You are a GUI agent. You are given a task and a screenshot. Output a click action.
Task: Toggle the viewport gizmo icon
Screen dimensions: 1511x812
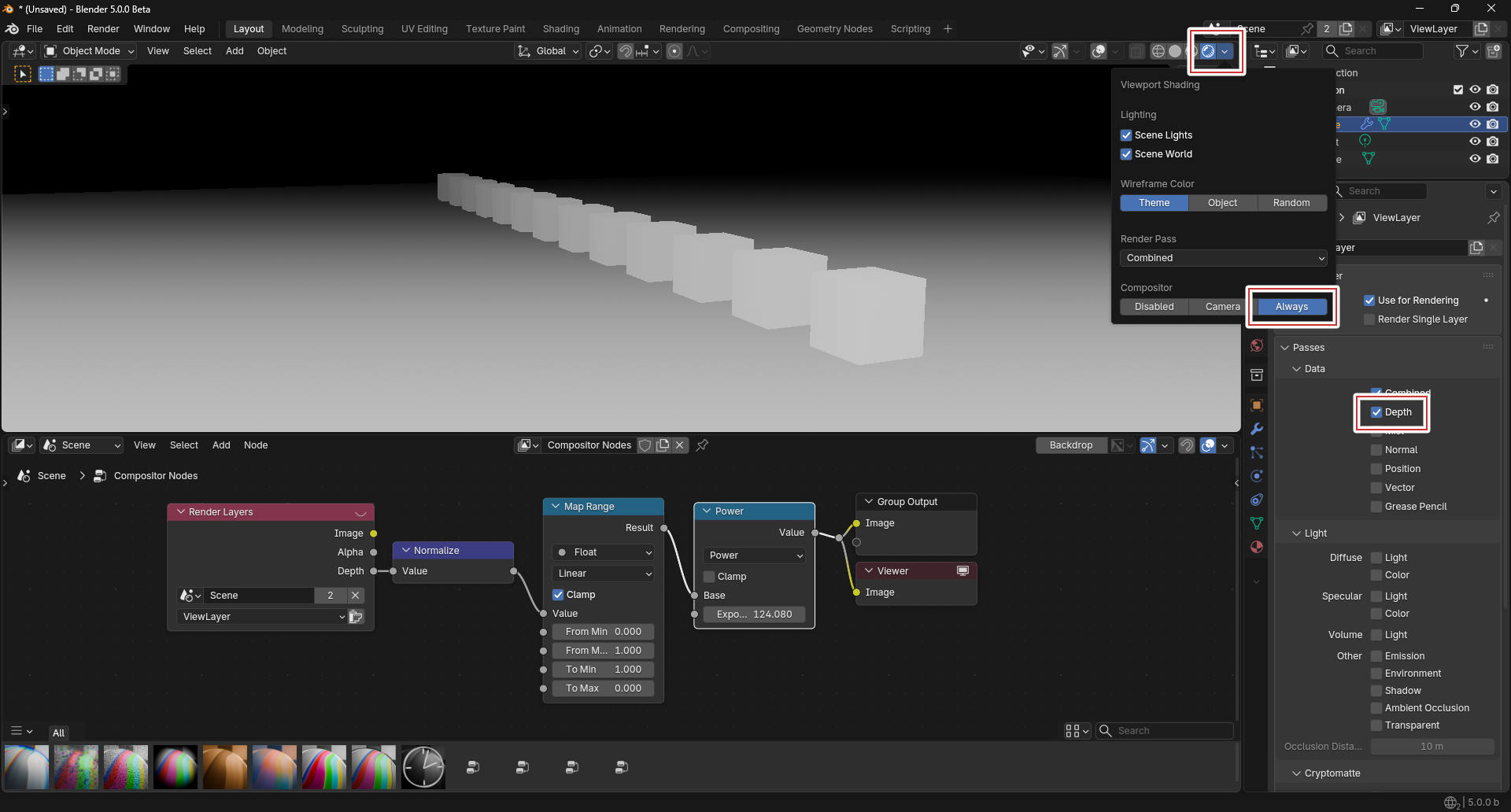tap(1060, 51)
